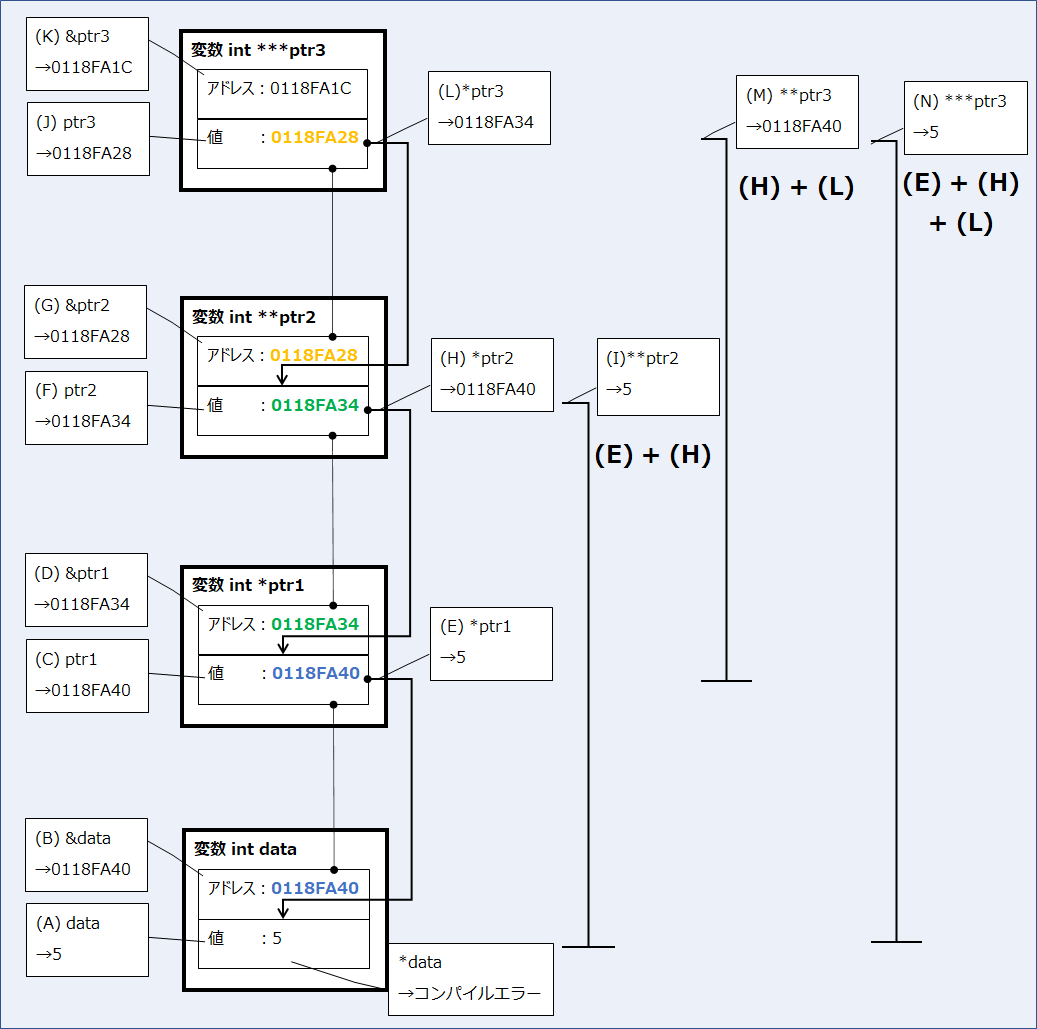Select the (M) **ptr3 callout box

pyautogui.click(x=797, y=112)
